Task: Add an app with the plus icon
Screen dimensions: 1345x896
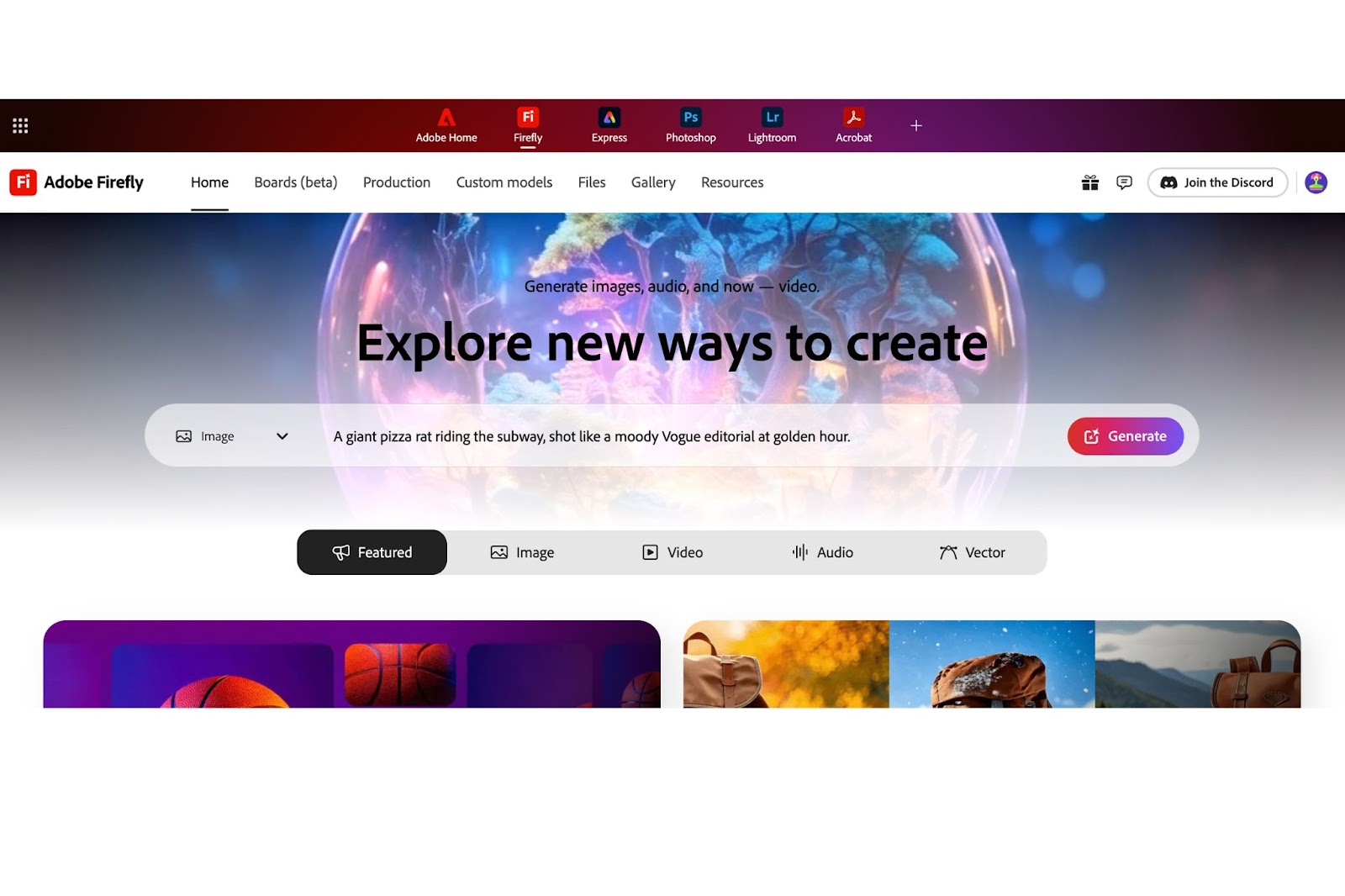Action: tap(916, 125)
